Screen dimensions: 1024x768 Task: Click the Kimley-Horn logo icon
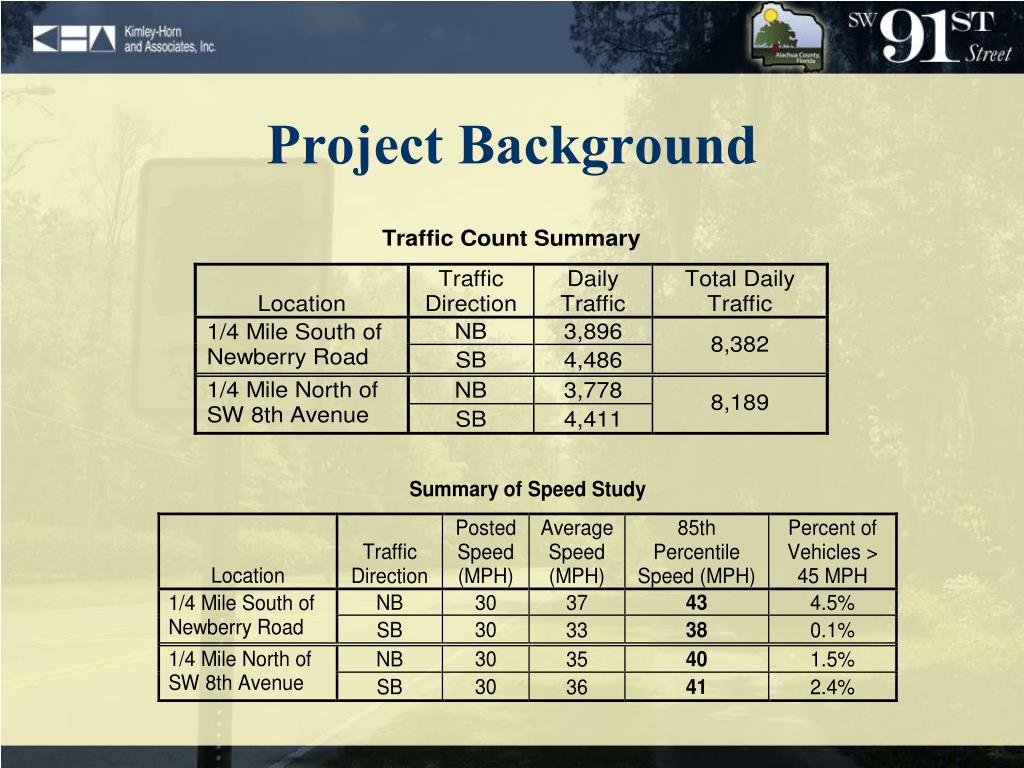74,39
